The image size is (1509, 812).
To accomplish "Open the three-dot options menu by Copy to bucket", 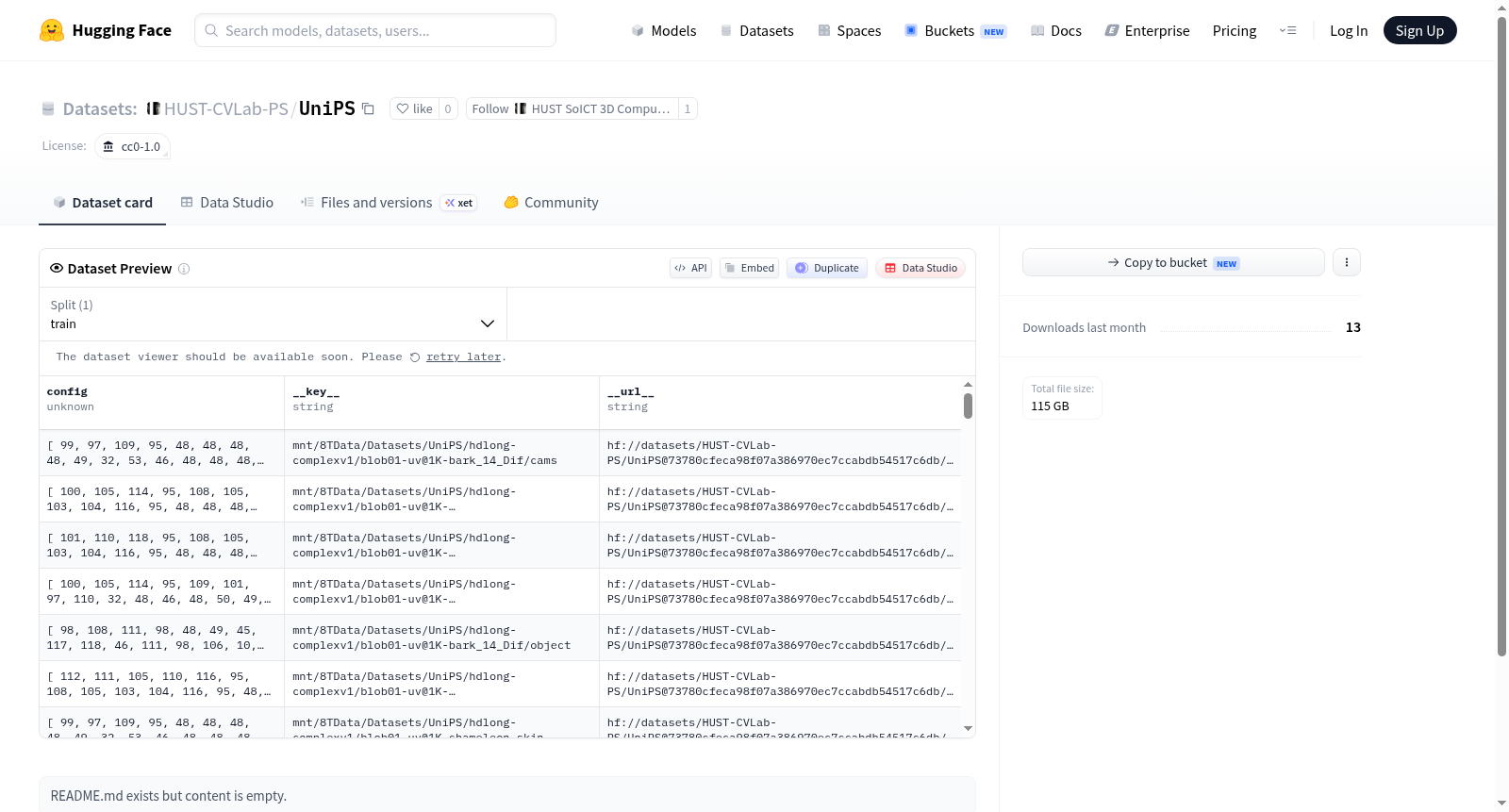I will coord(1347,262).
